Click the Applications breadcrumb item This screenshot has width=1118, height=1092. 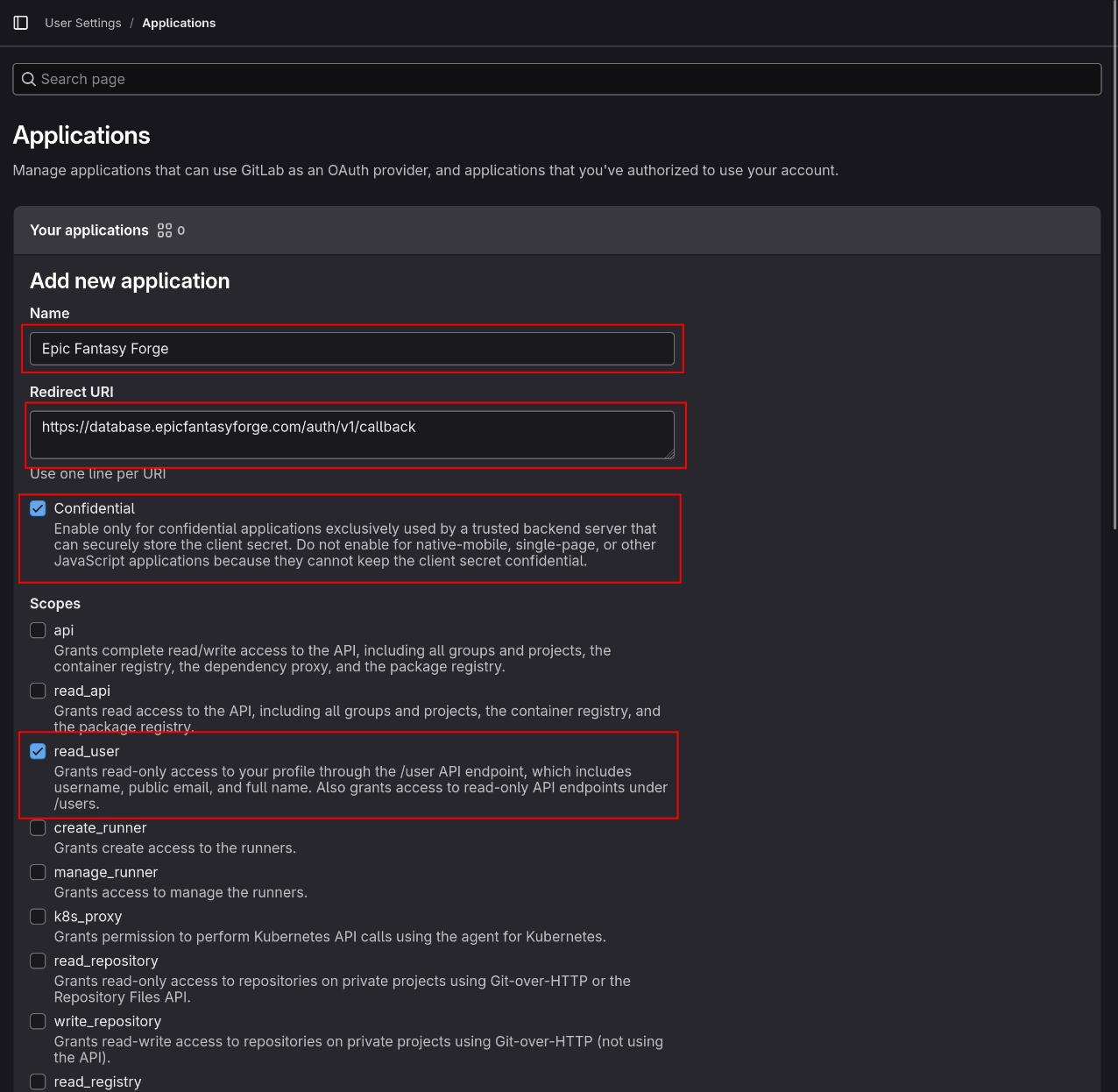click(x=179, y=23)
